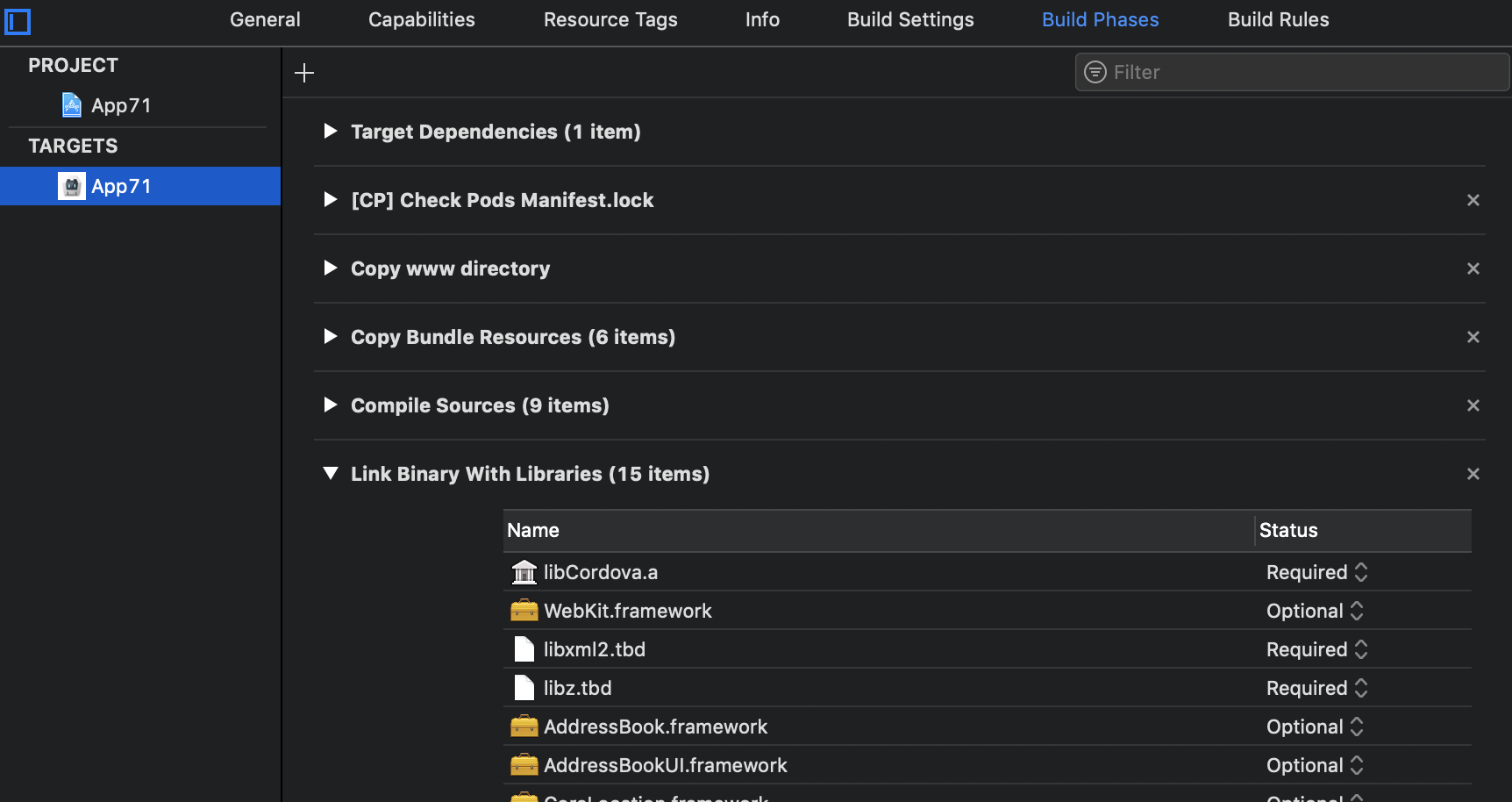Image resolution: width=1512 pixels, height=802 pixels.
Task: Change libz.tbd status from Required
Action: 1360,688
